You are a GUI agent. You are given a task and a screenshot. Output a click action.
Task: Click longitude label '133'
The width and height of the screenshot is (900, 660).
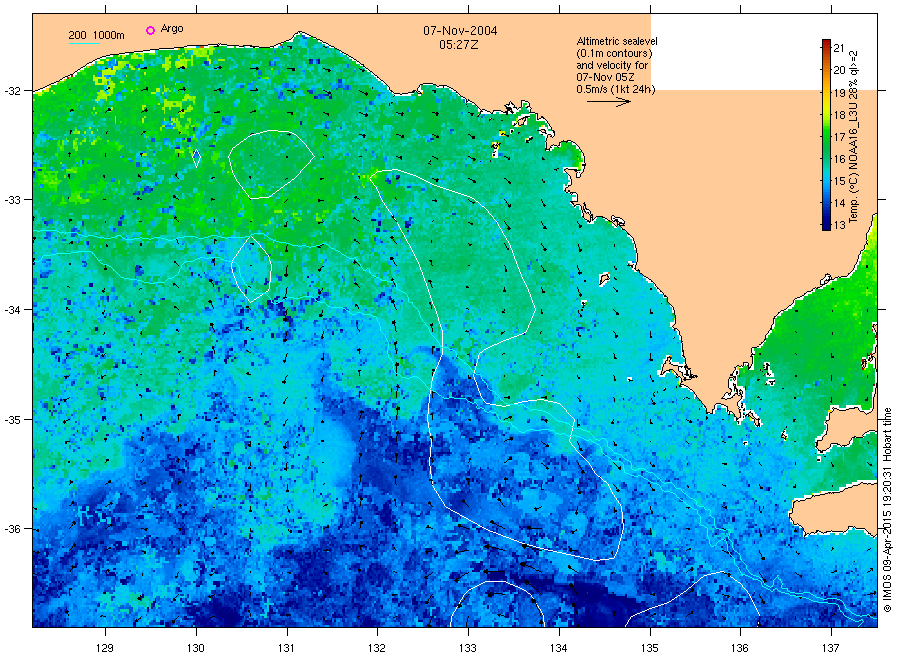(x=468, y=648)
